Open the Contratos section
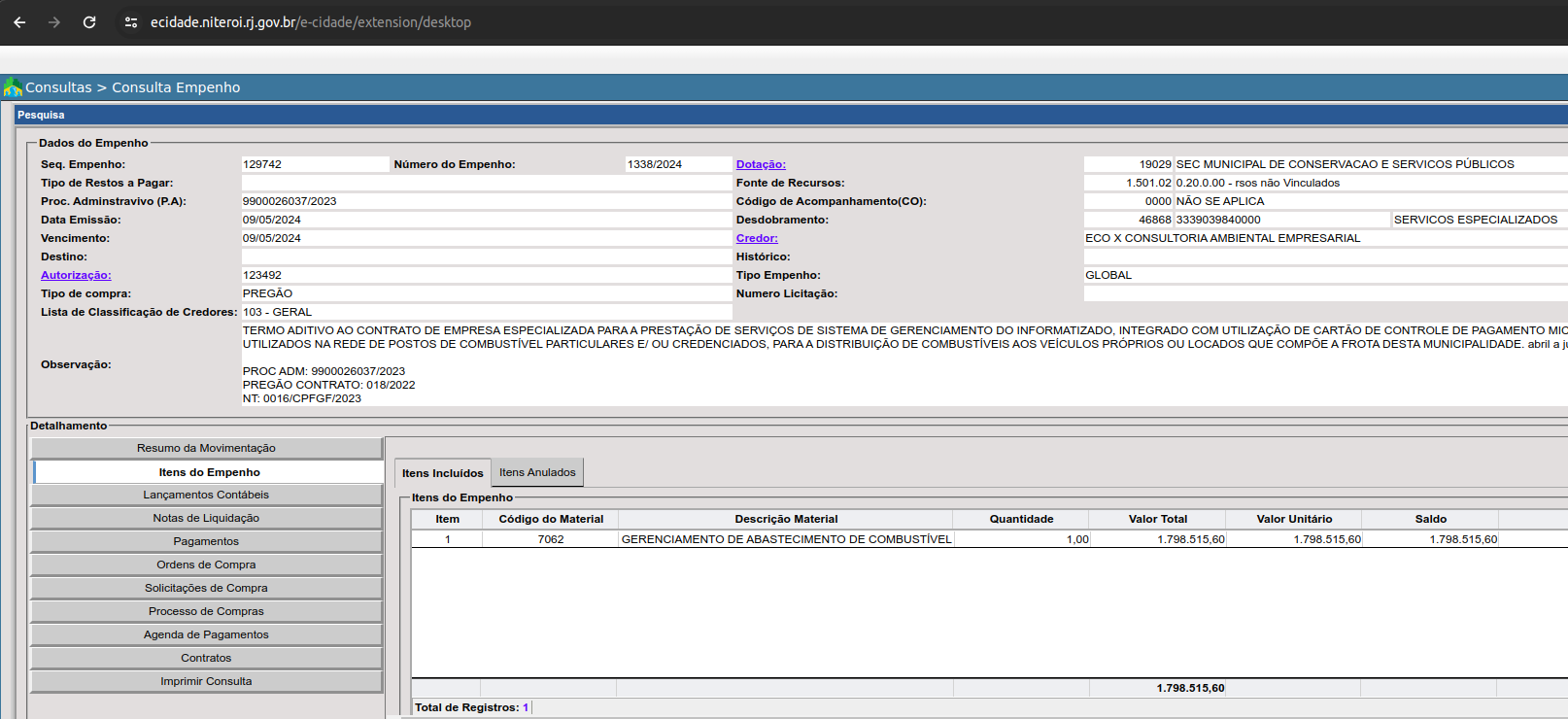The height and width of the screenshot is (719, 1568). (206, 658)
